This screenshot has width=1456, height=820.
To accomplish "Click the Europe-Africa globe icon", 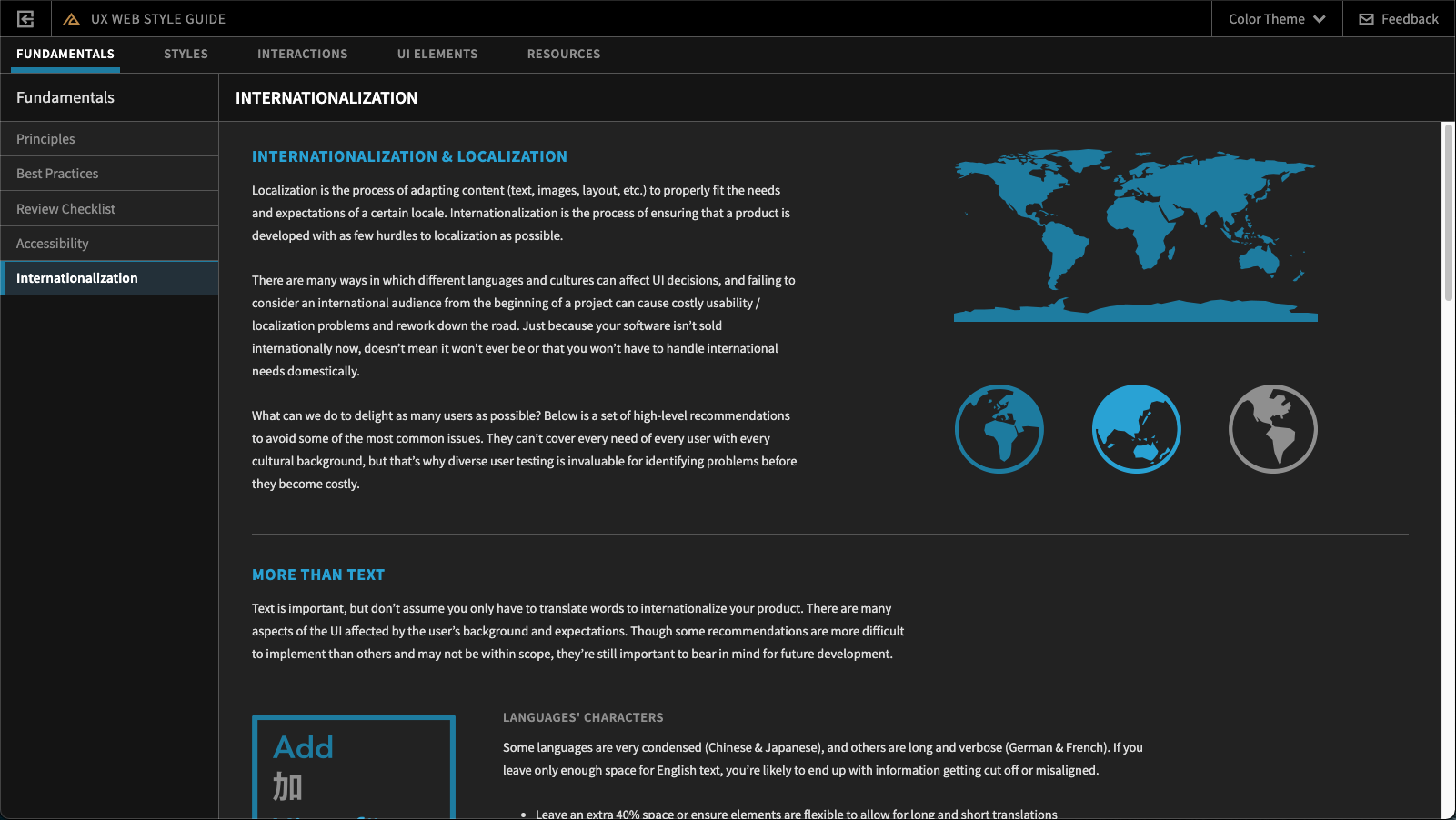I will click(x=999, y=428).
